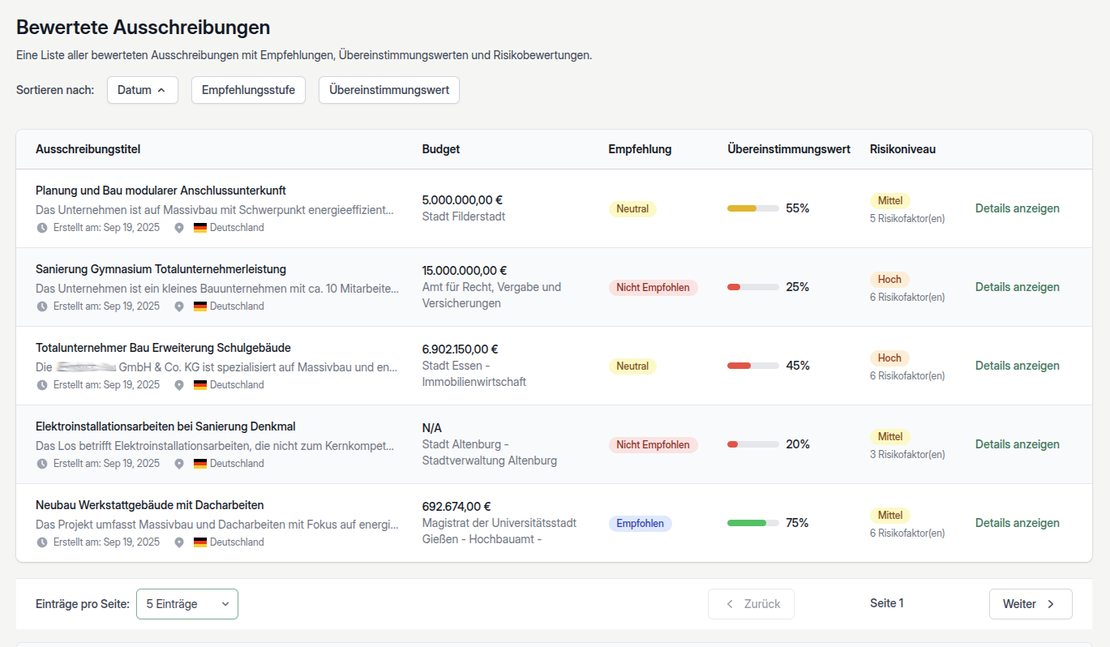Click clock icon in Totalunternehmer Bau row
This screenshot has height=647, width=1110.
click(x=42, y=385)
